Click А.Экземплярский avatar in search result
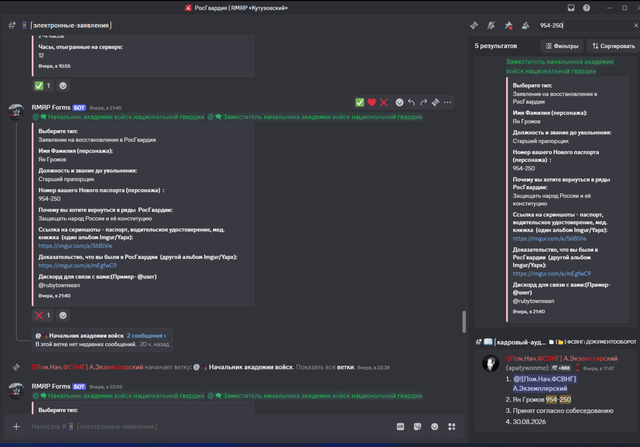640x447 pixels. (491, 363)
